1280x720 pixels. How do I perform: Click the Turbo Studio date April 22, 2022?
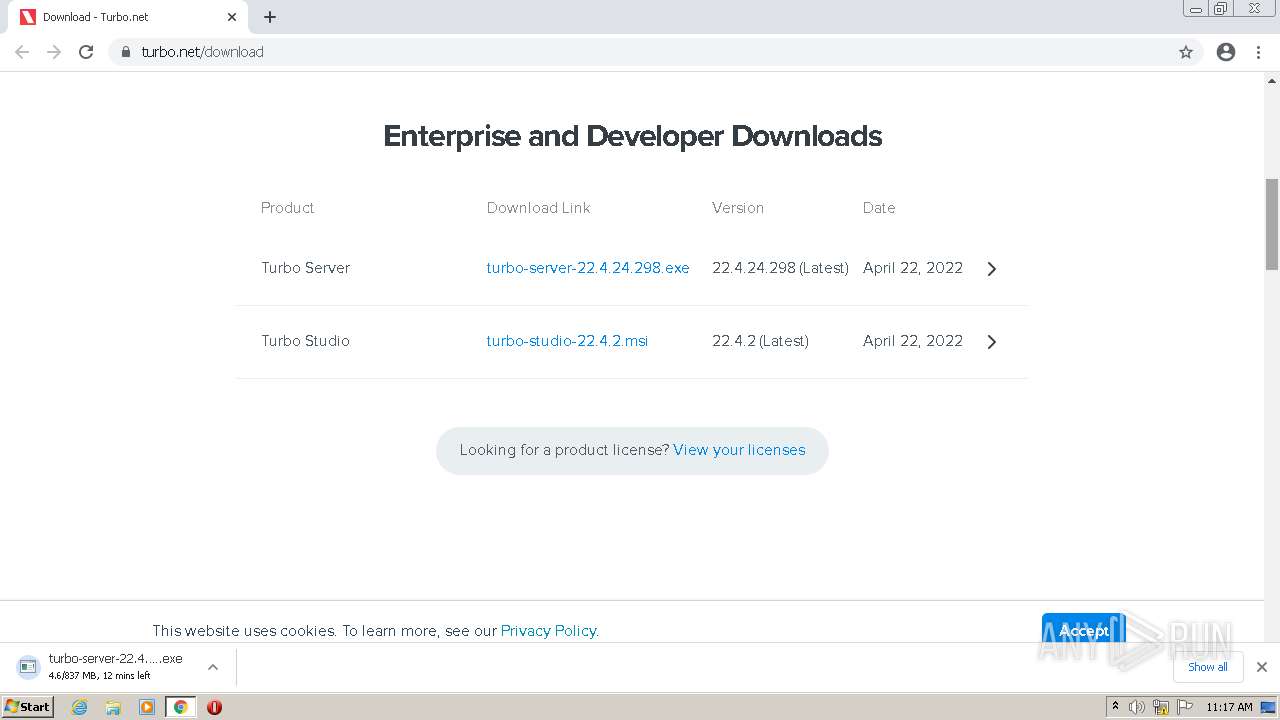coord(913,341)
